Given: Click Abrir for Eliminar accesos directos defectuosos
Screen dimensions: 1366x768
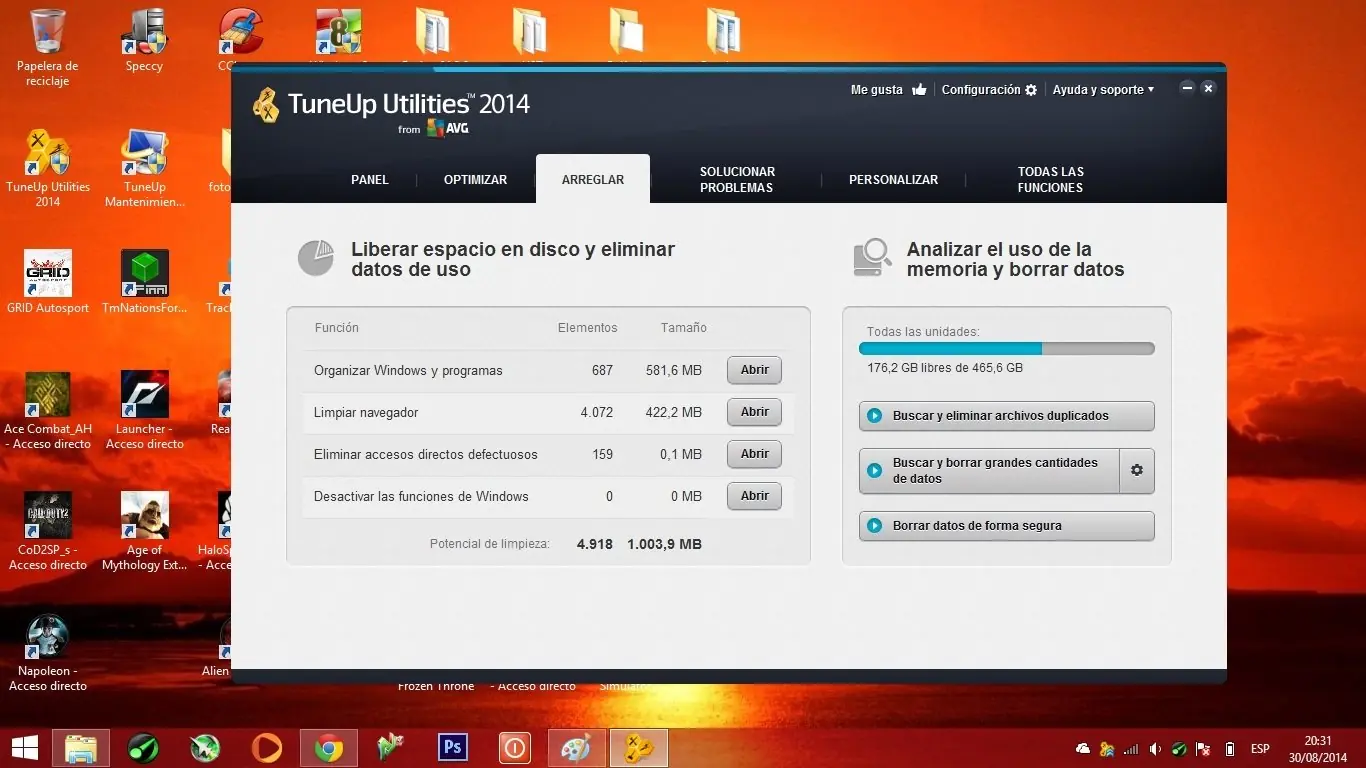Looking at the screenshot, I should pyautogui.click(x=754, y=454).
